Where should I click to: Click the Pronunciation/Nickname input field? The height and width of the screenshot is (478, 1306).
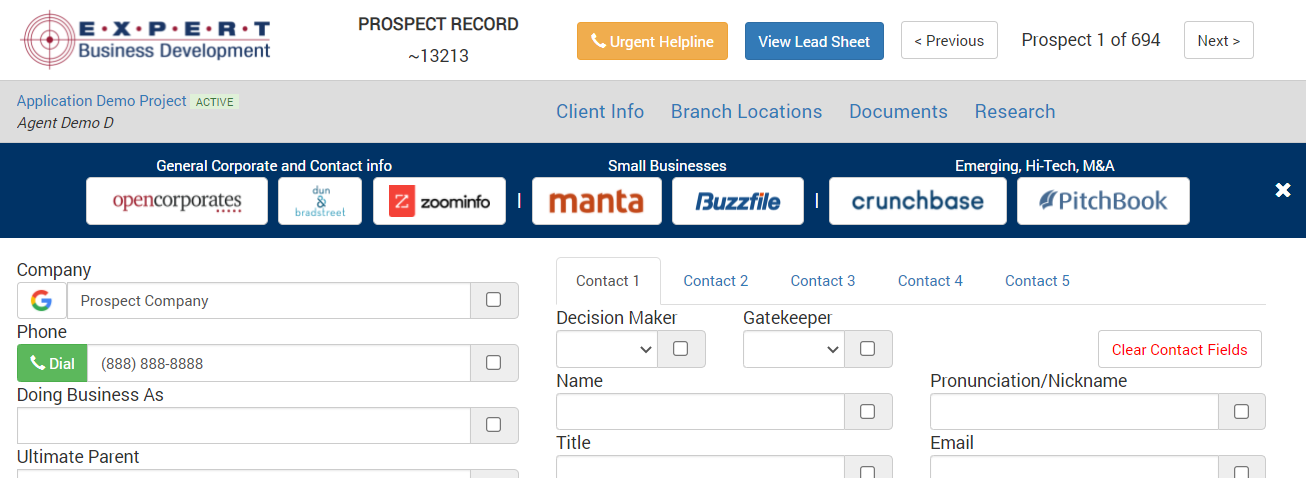click(1075, 411)
